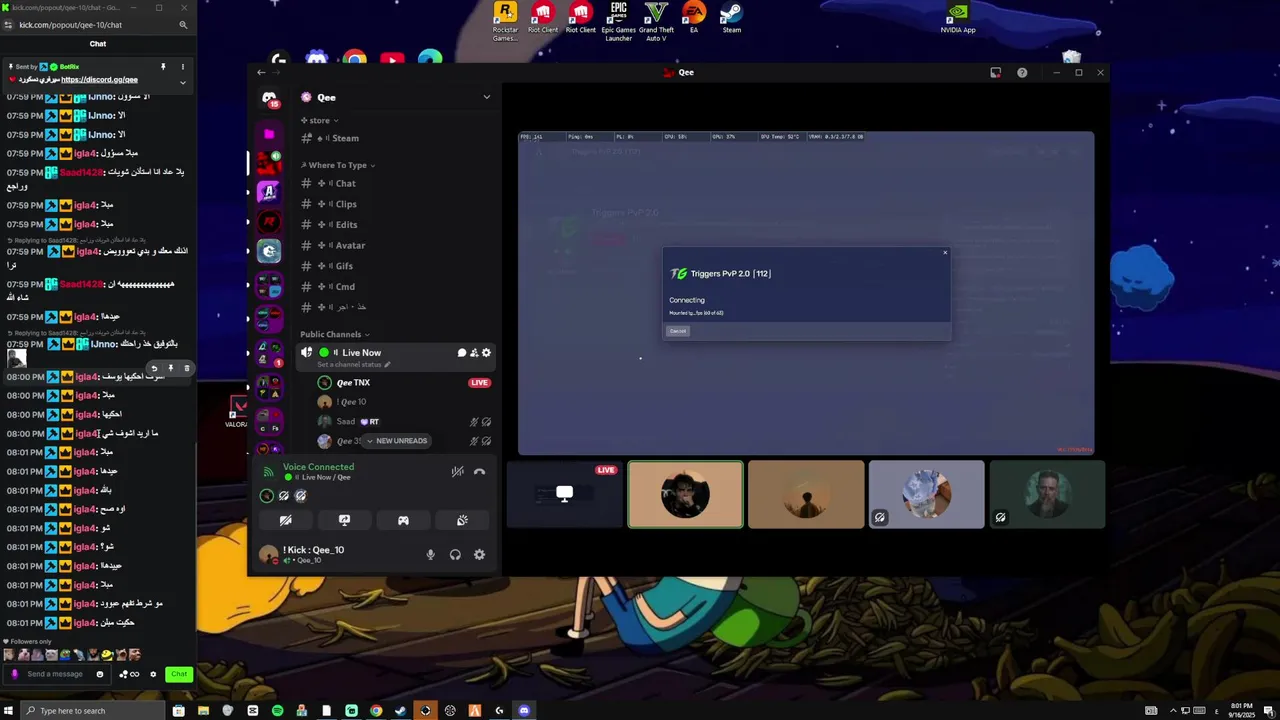Screen dimensions: 1280x720
Task: Open Epic Games Launcher desktop icon
Action: point(618,20)
